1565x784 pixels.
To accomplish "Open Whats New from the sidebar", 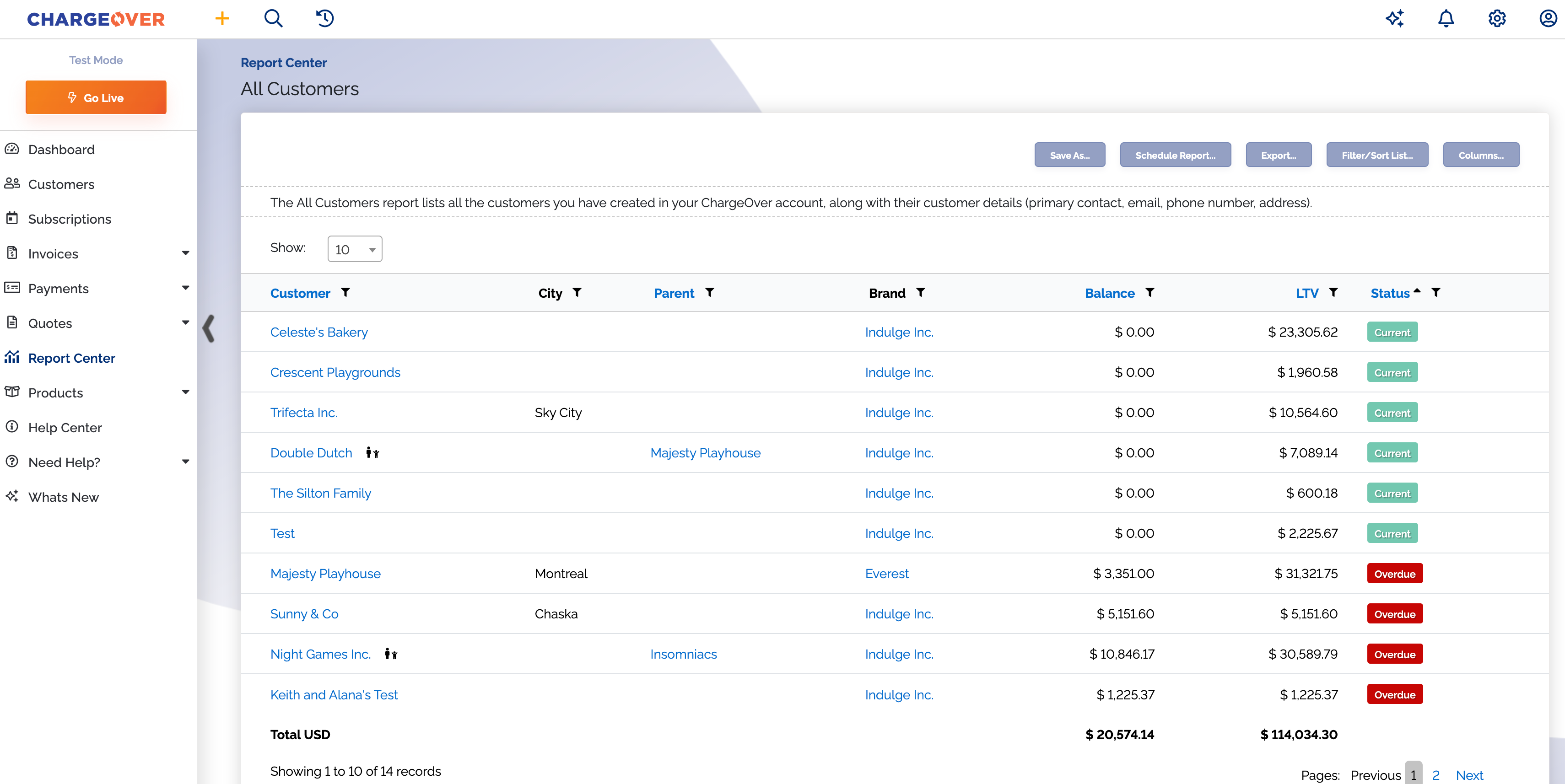I will [64, 497].
